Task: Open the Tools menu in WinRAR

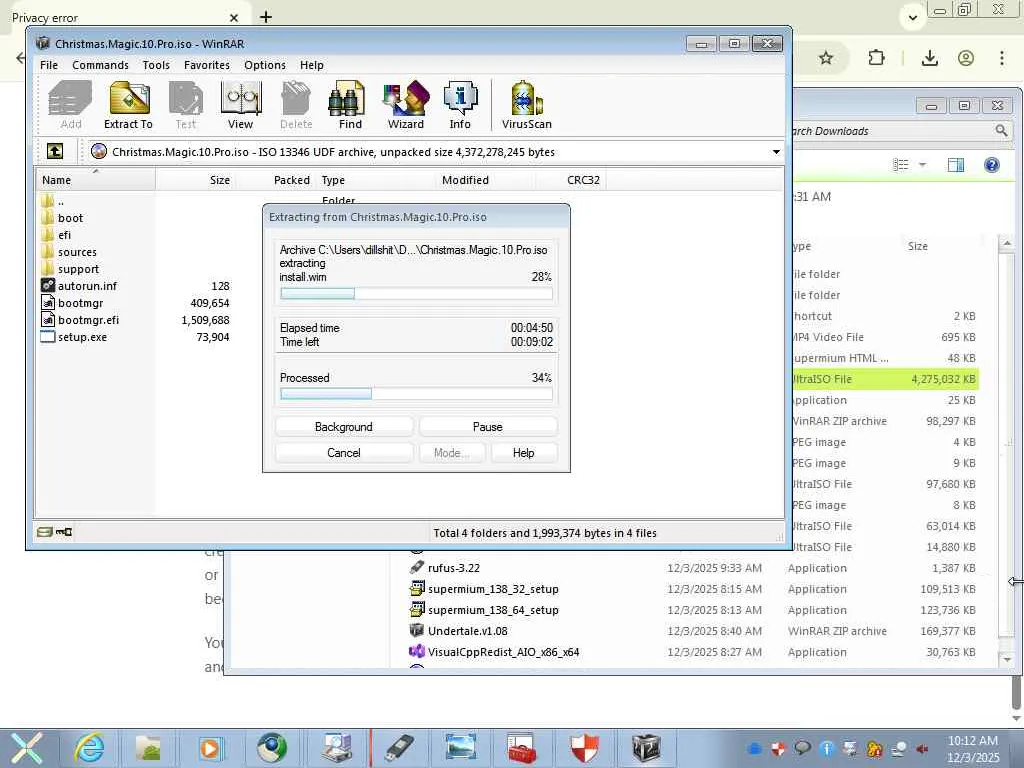Action: tap(156, 65)
